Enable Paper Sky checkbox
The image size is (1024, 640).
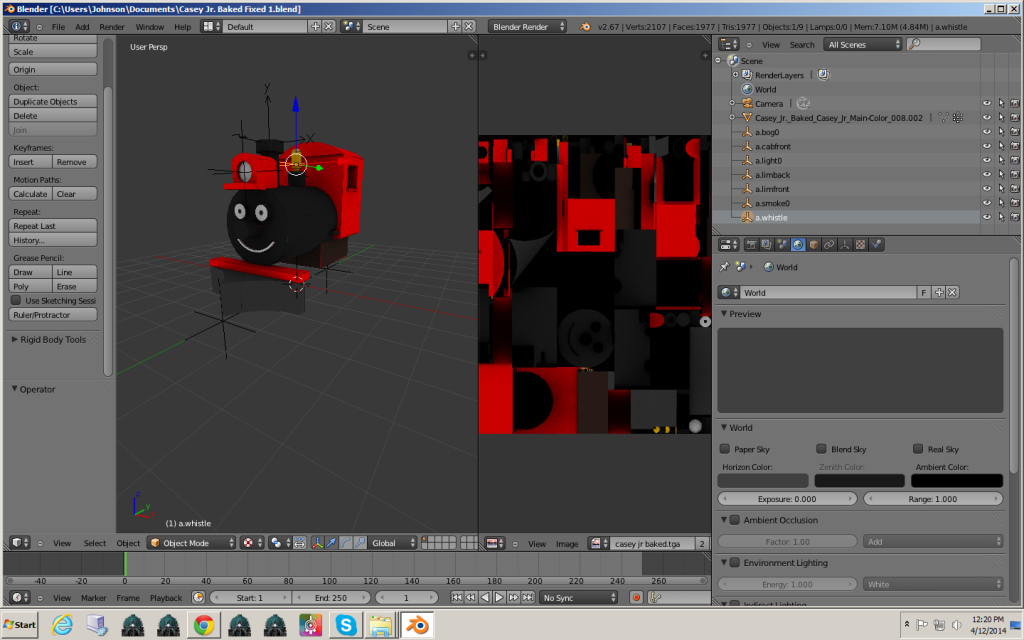[724, 449]
